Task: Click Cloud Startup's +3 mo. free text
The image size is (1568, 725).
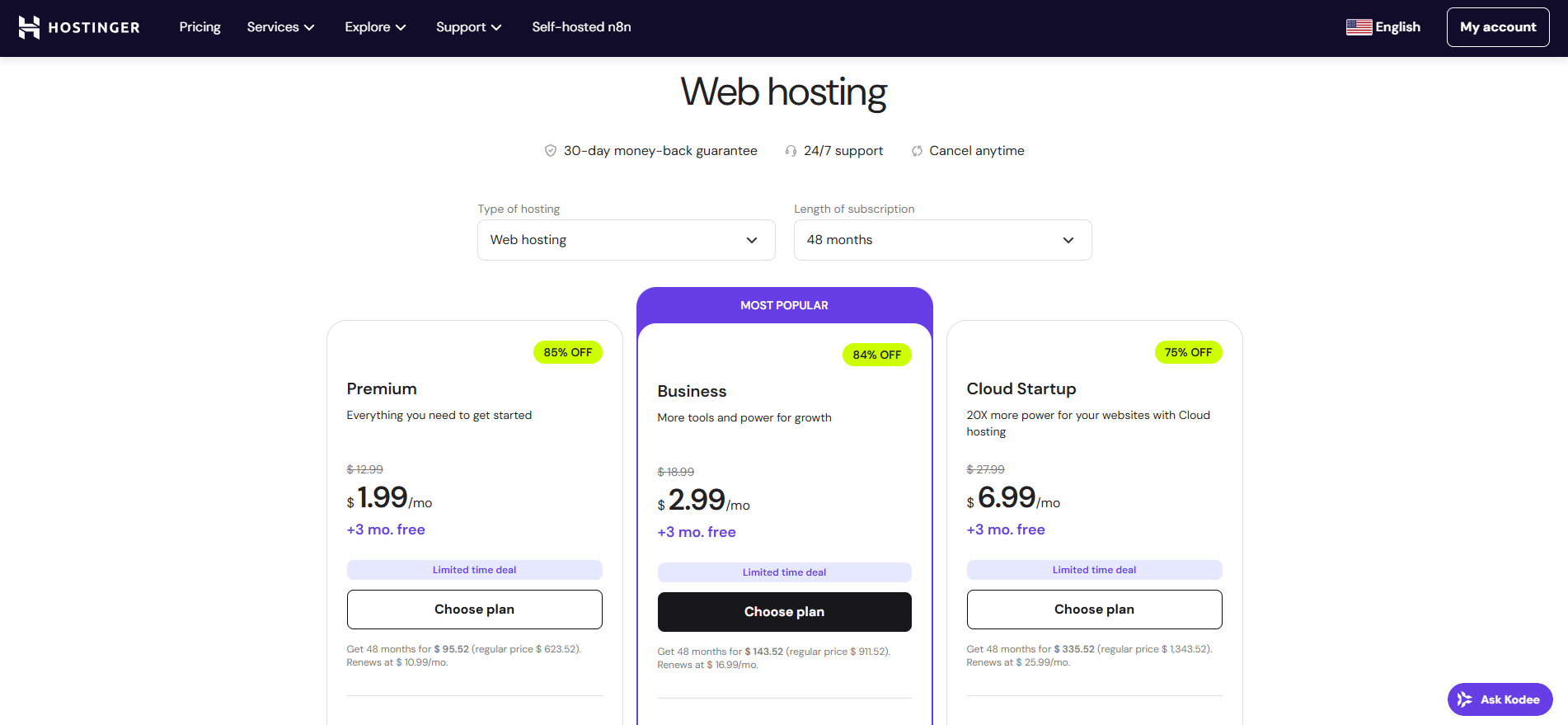Action: click(x=1006, y=530)
